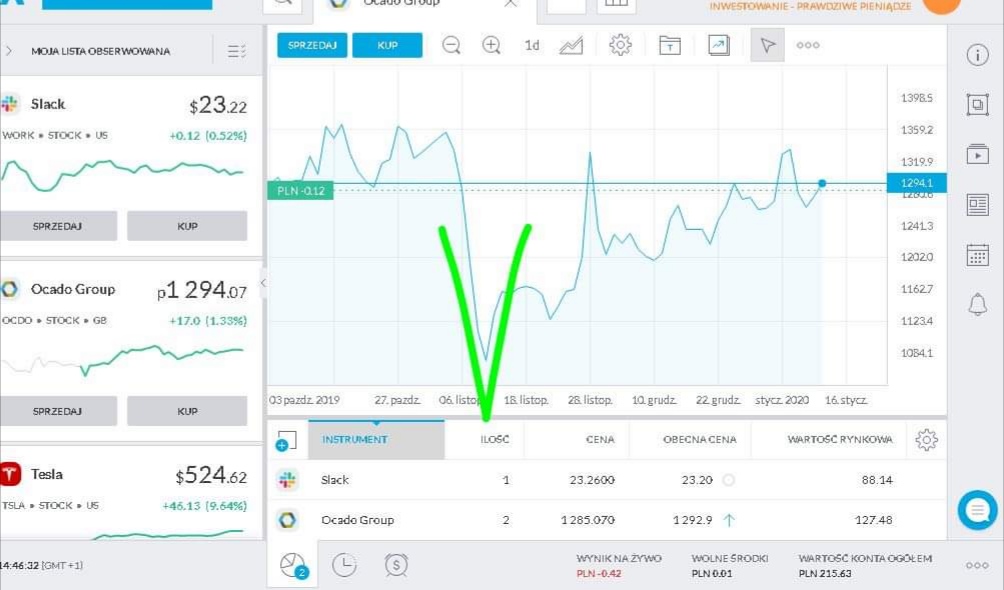Click the add-position plus icon beside INSTRUMENT
1004x590 pixels.
pos(286,441)
